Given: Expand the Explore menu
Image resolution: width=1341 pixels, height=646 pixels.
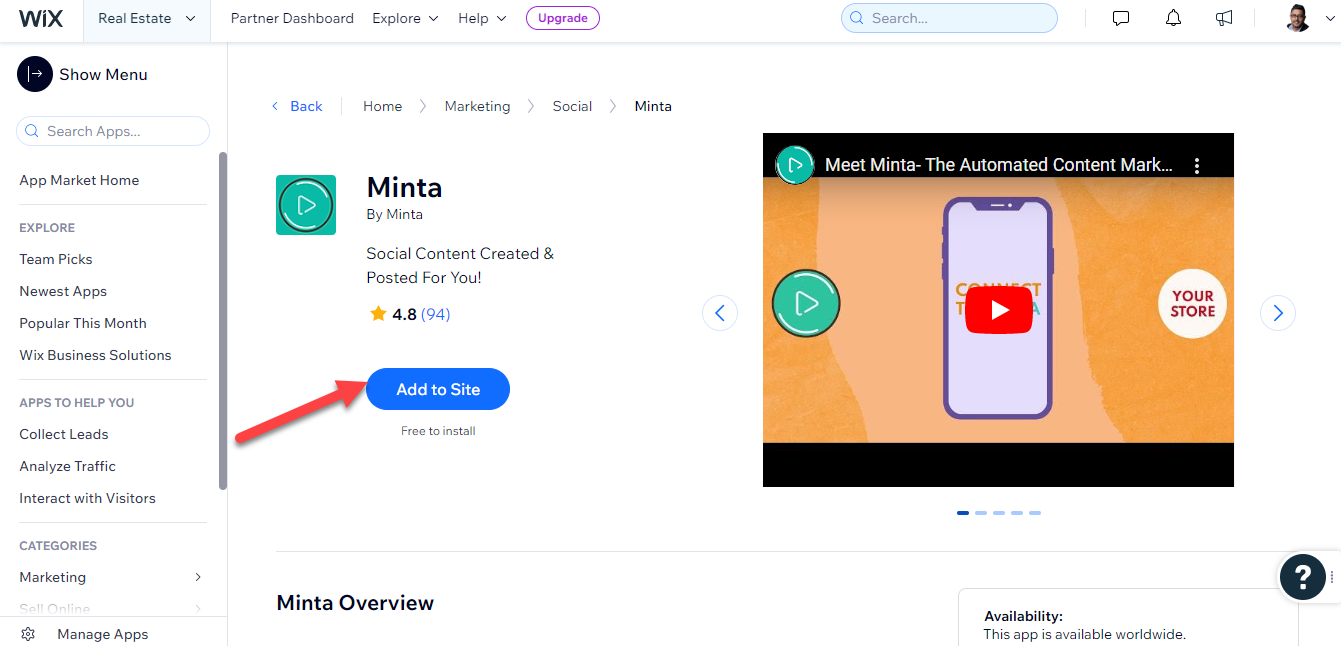Looking at the screenshot, I should [404, 17].
